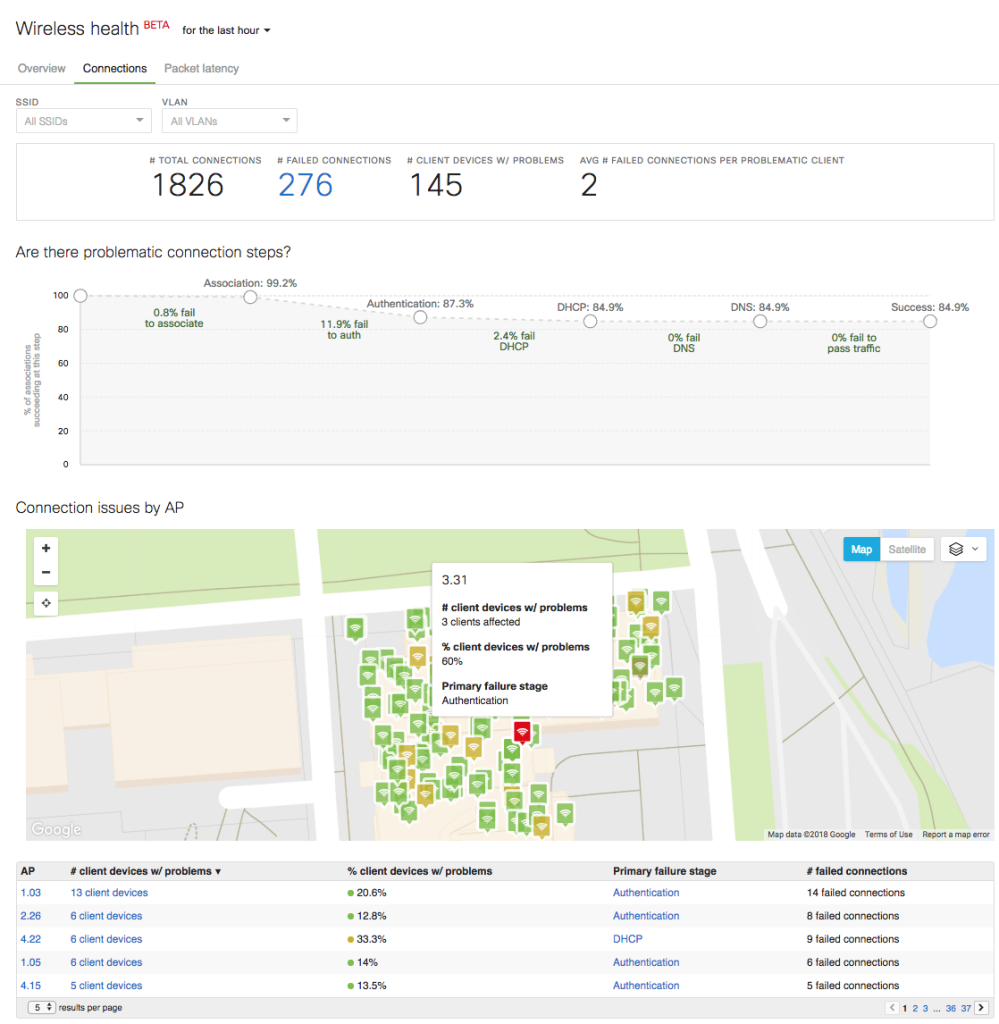Click the map zoom out minus icon

pos(46,573)
